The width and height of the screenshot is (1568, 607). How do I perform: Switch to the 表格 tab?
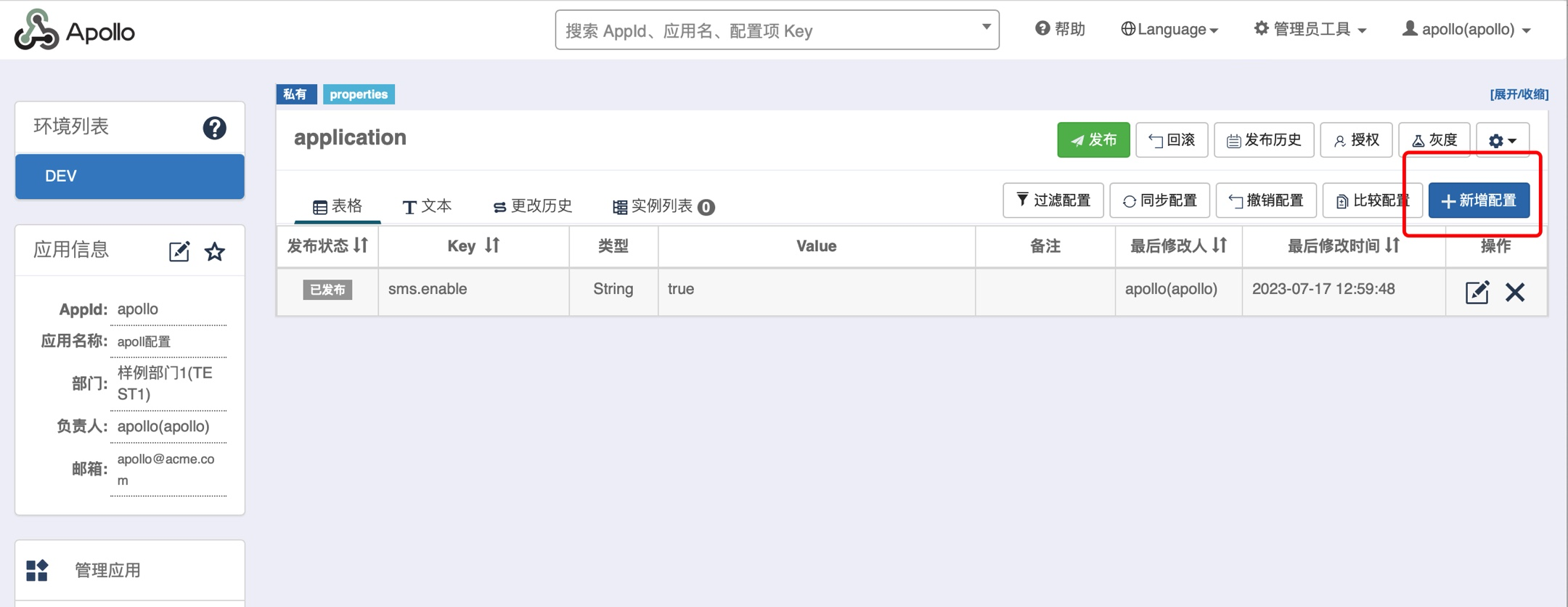point(338,206)
